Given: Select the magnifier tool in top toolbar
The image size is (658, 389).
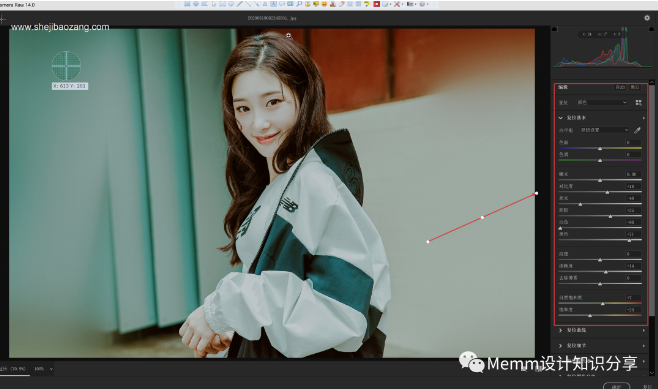Looking at the screenshot, I should pos(299,4).
